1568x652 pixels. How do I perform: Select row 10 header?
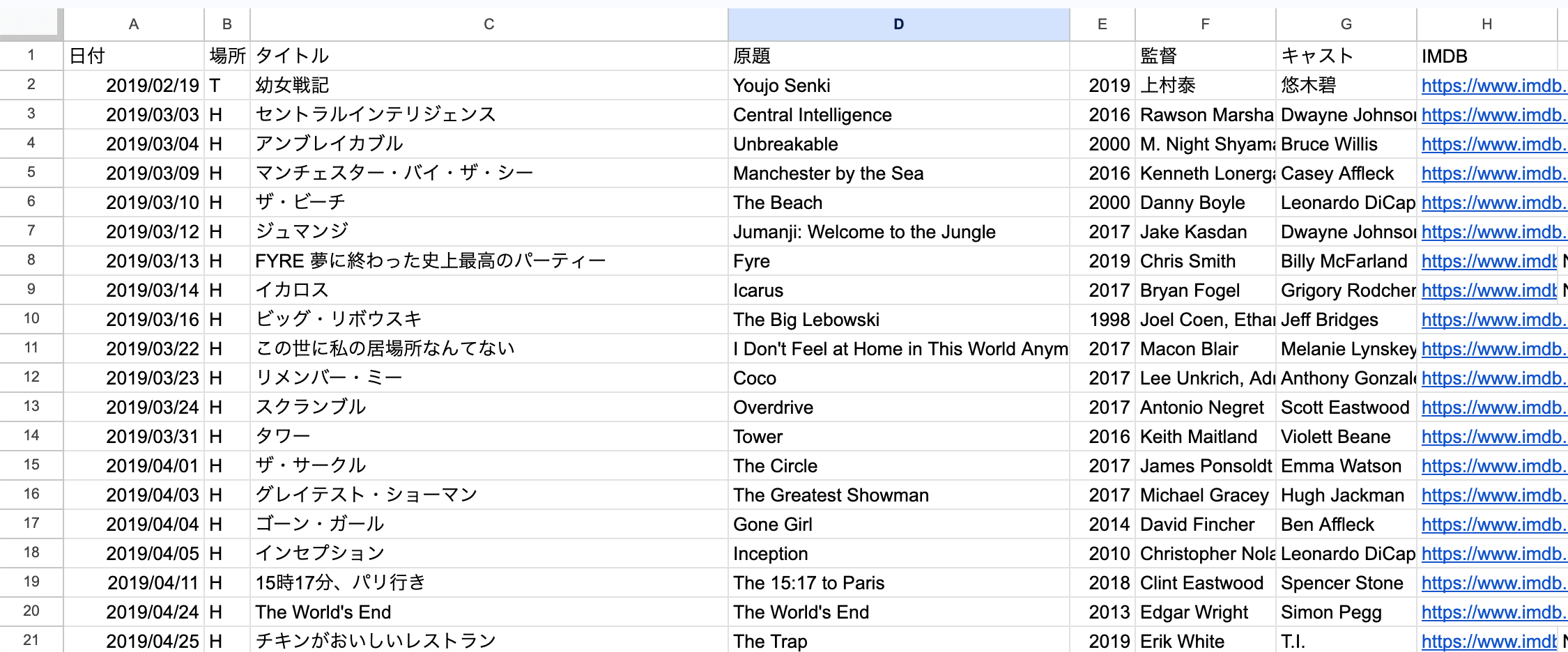[x=31, y=319]
